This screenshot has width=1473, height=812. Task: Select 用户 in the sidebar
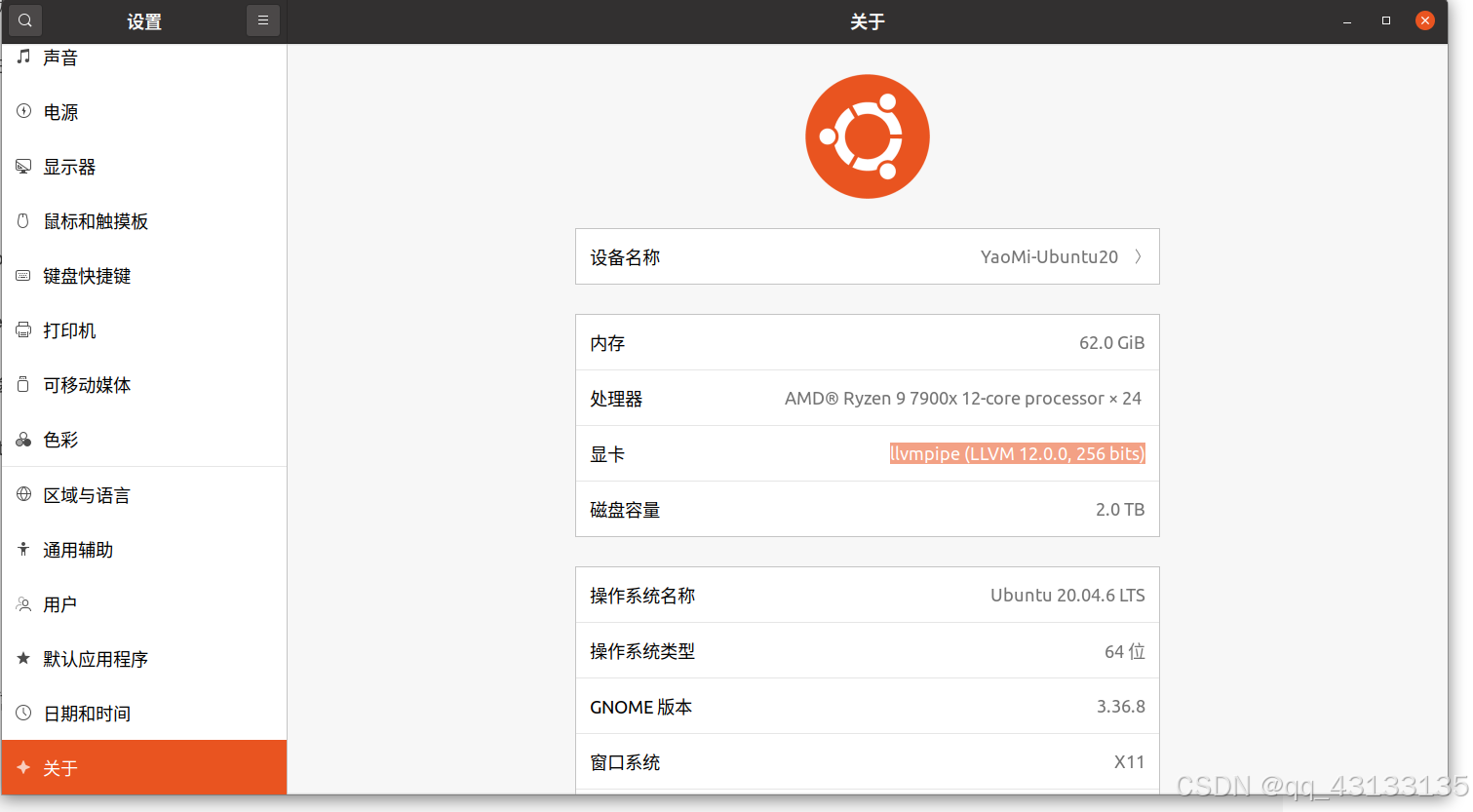(144, 604)
